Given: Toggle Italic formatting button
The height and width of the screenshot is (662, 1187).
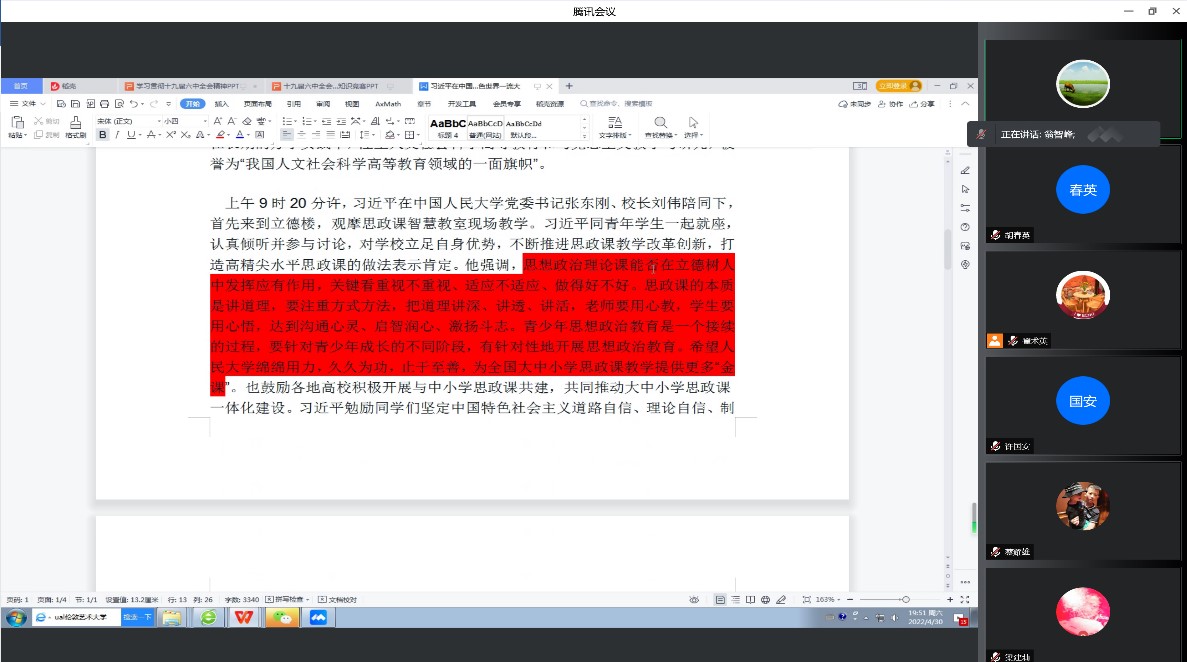Looking at the screenshot, I should coord(117,134).
